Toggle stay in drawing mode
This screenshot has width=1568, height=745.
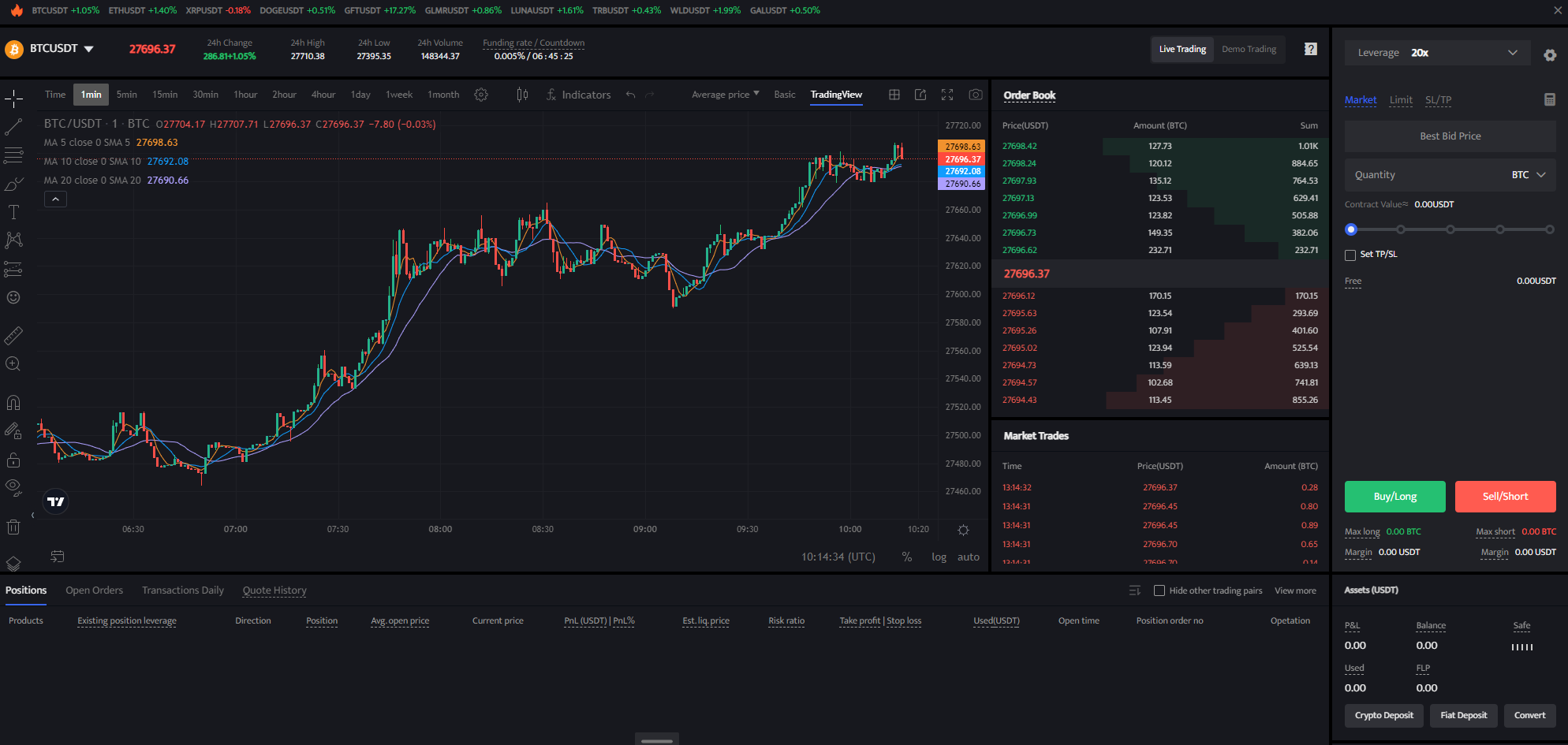tap(13, 431)
